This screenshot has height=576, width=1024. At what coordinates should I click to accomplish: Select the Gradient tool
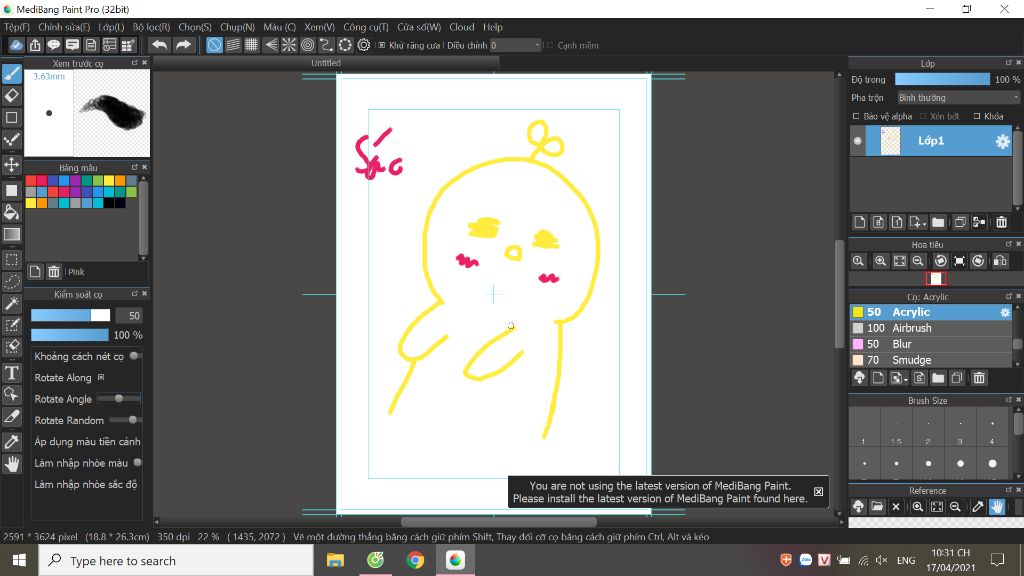coord(12,234)
